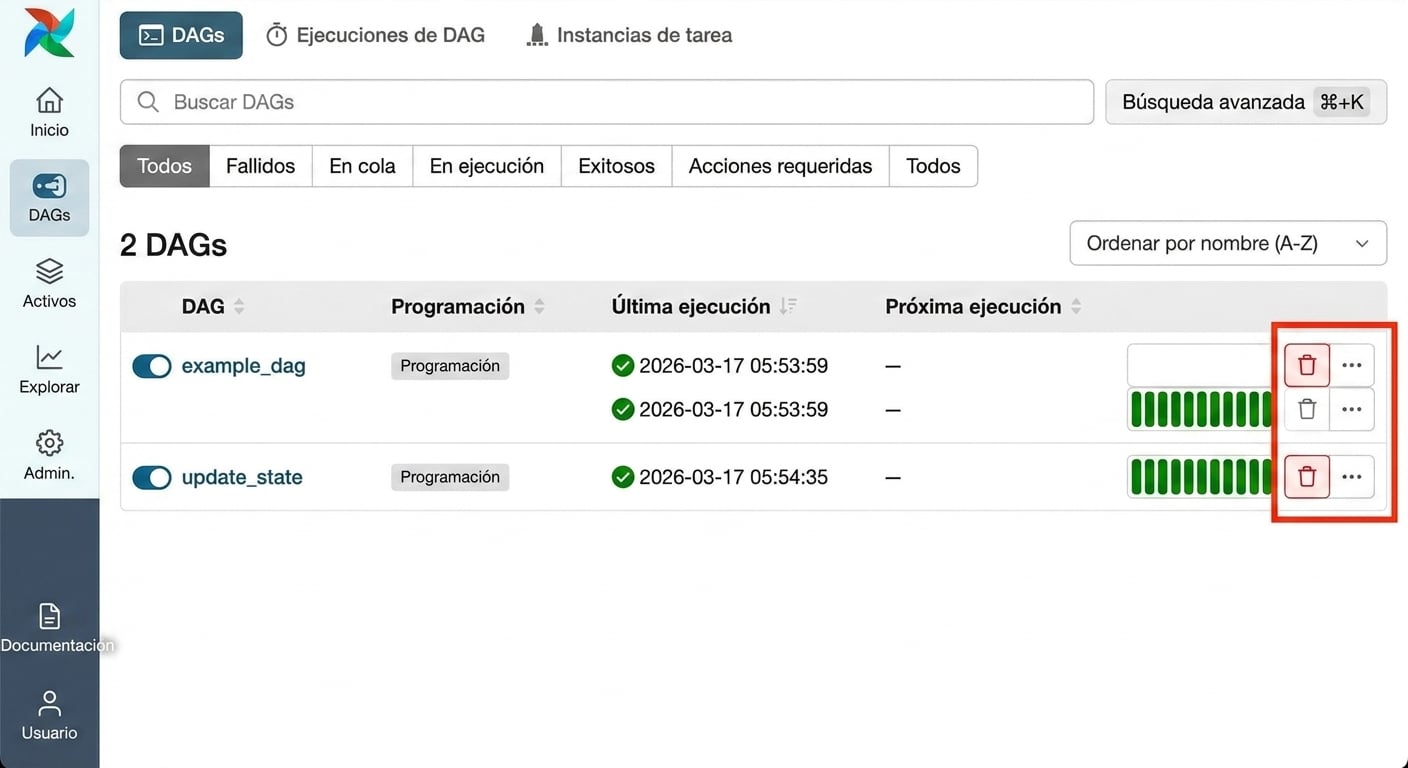Delete update_state using its trash icon
The height and width of the screenshot is (768, 1408).
pos(1307,477)
